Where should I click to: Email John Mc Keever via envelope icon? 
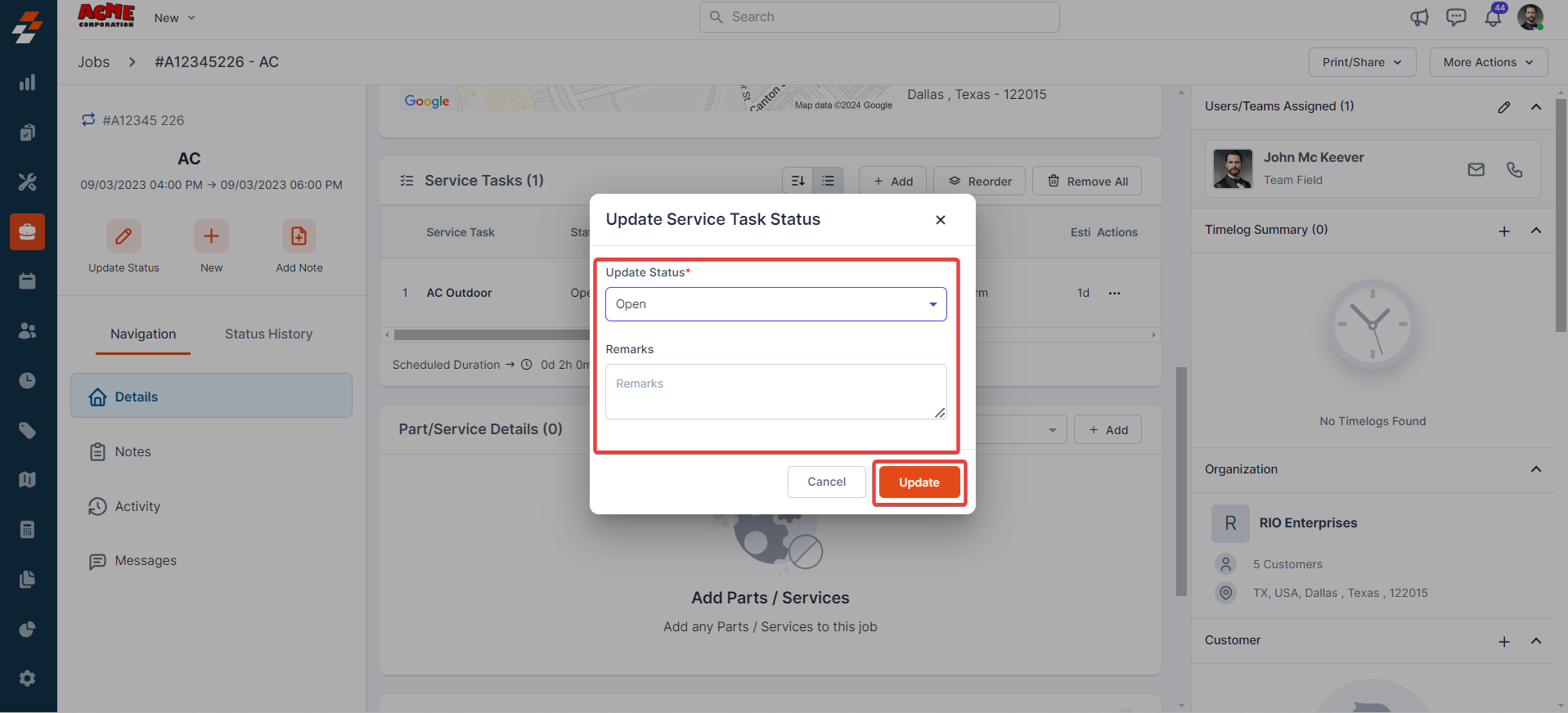click(x=1476, y=169)
